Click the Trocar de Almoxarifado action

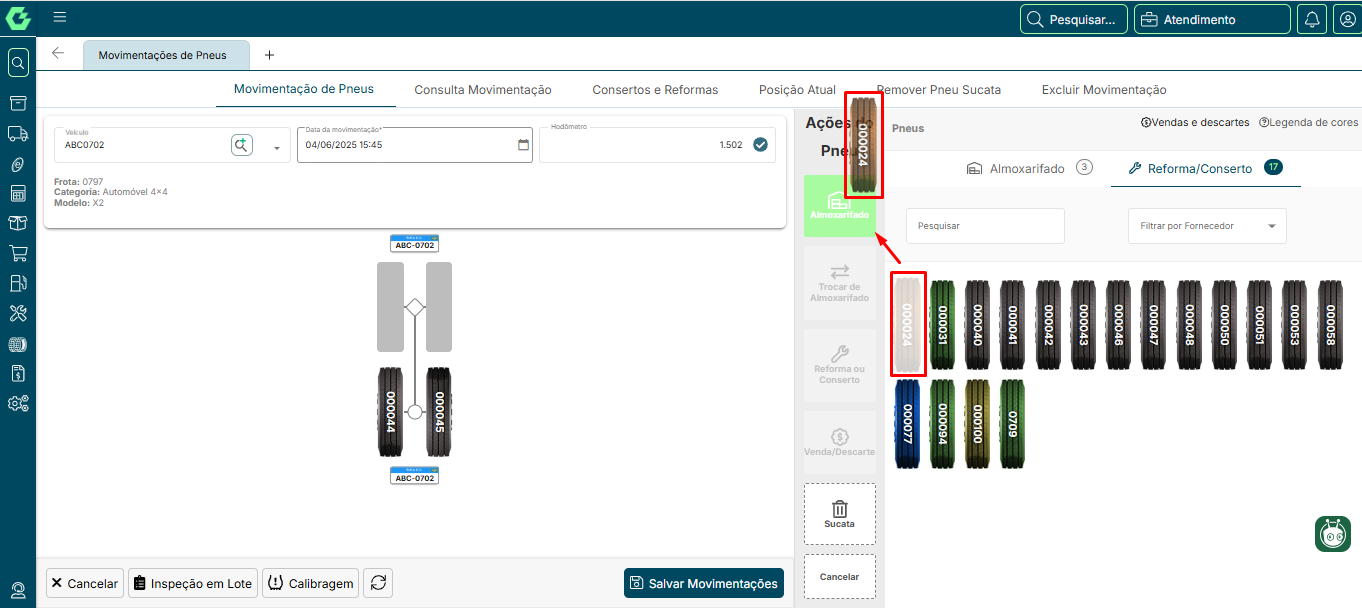point(840,284)
